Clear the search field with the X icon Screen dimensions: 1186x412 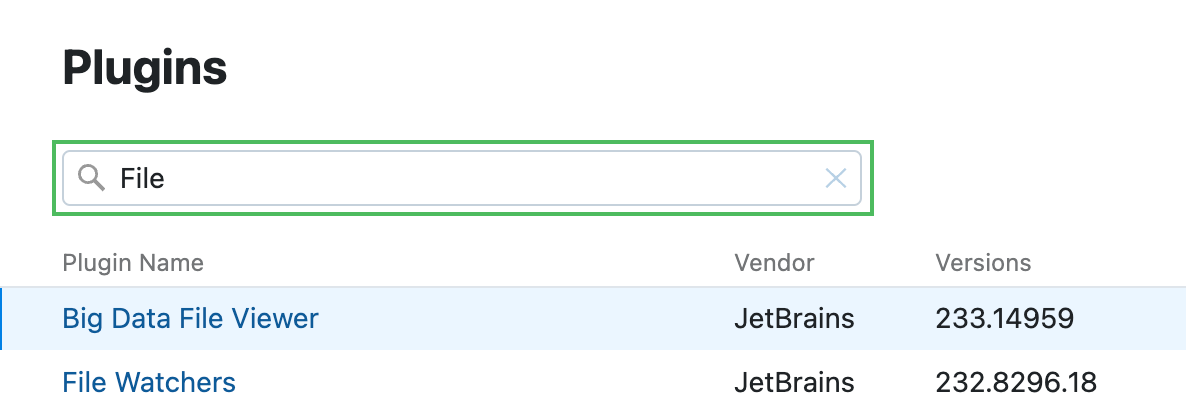pos(835,178)
